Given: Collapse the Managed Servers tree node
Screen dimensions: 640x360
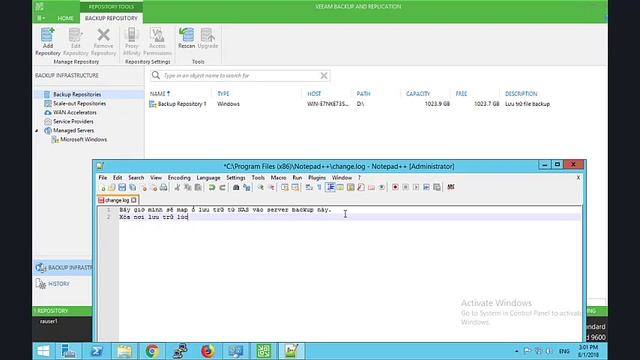Looking at the screenshot, I should 37,131.
